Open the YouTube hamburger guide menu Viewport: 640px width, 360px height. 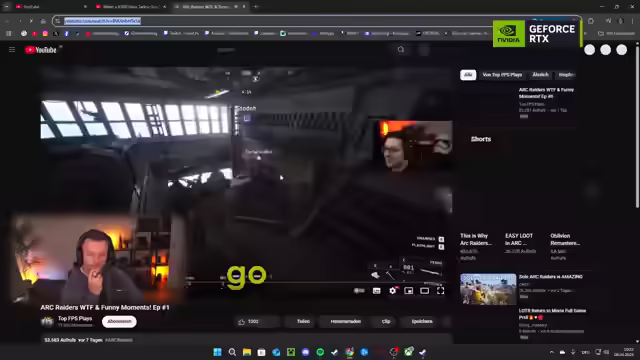(12, 50)
